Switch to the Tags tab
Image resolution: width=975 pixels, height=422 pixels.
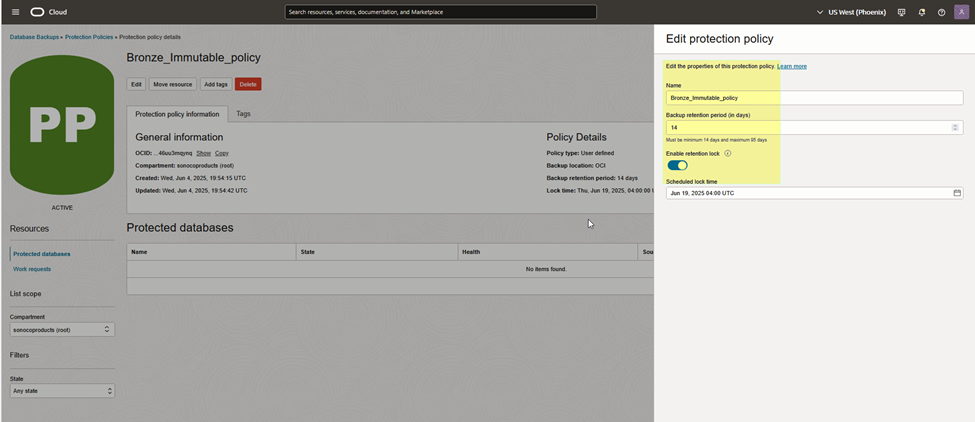click(243, 114)
